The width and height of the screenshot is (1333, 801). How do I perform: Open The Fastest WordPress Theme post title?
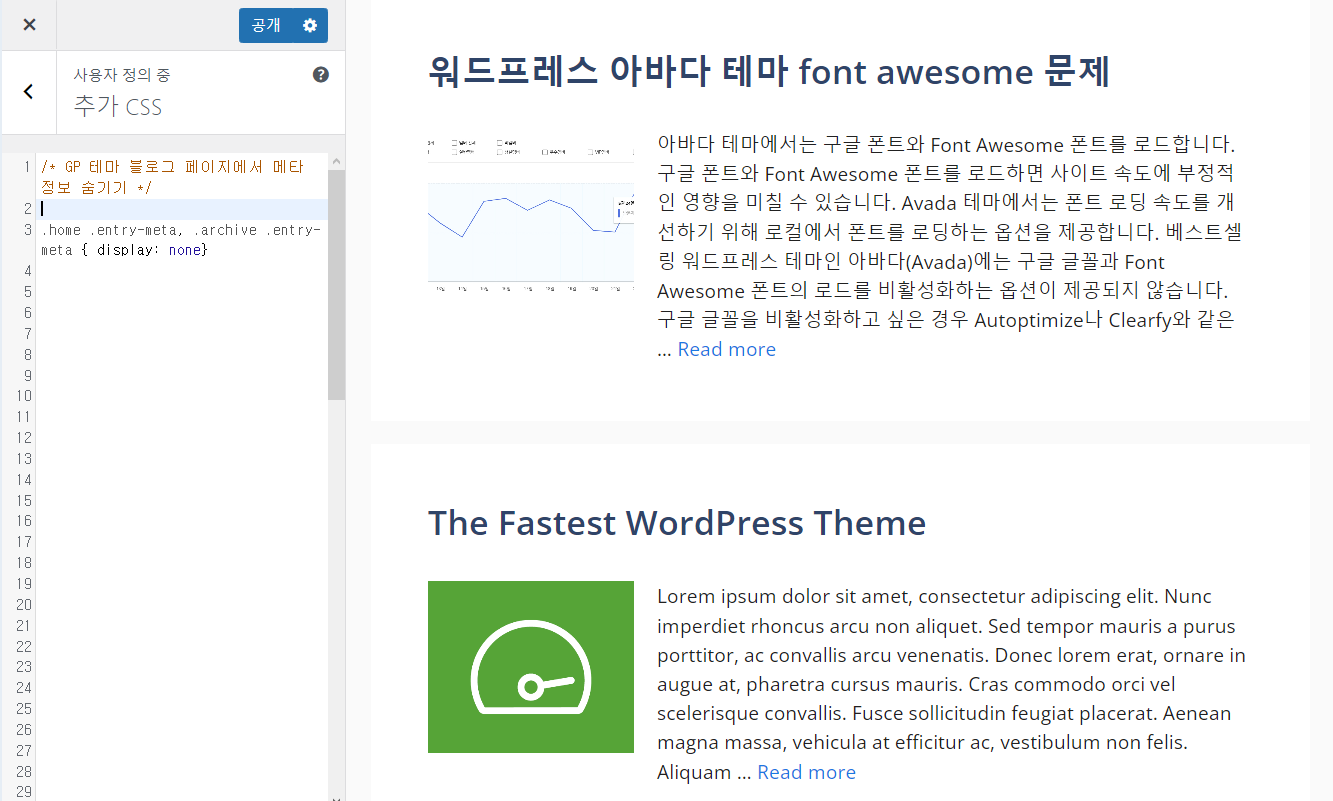coord(677,523)
